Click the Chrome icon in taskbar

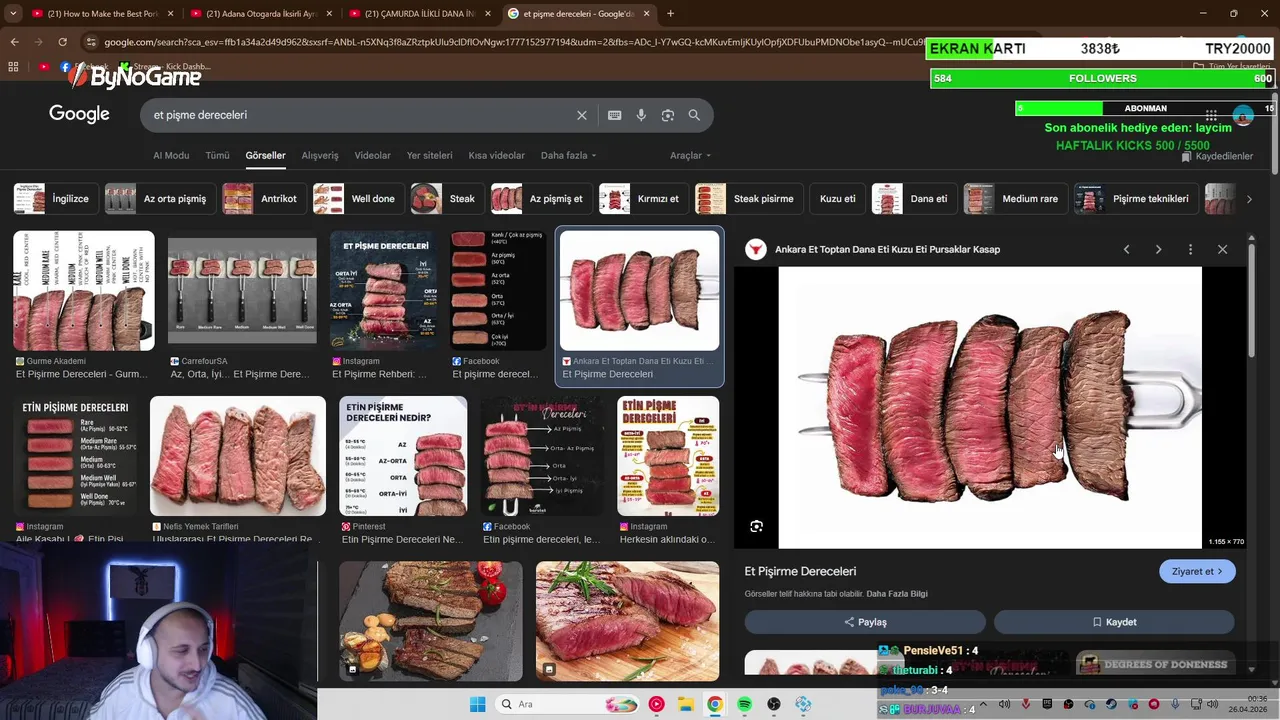[714, 704]
